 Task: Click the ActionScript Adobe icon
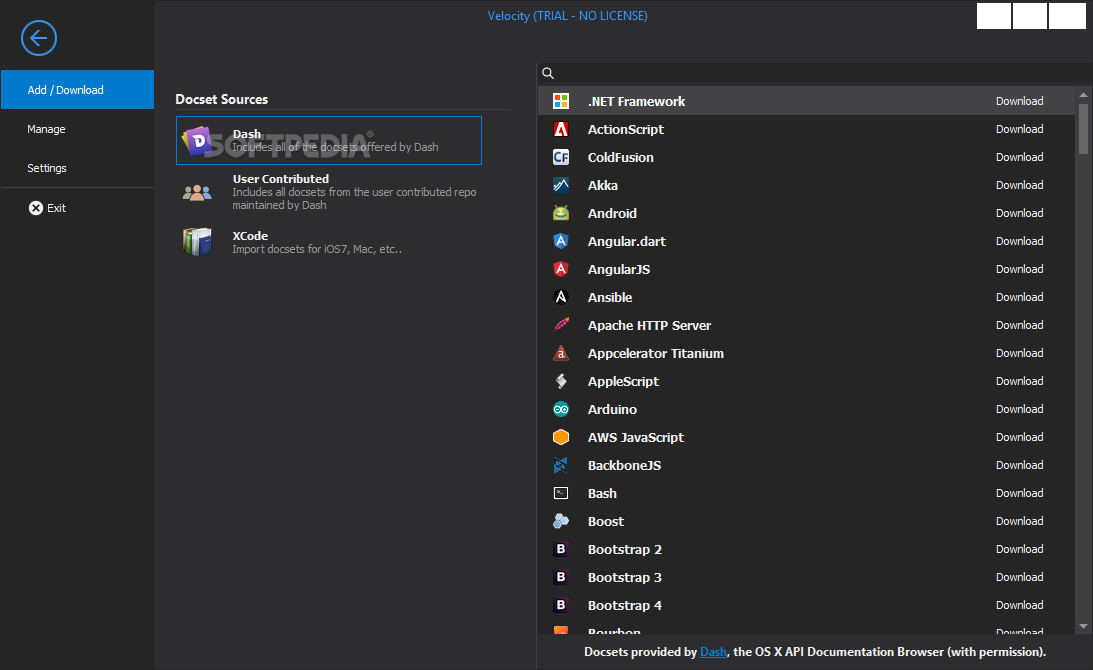click(560, 129)
